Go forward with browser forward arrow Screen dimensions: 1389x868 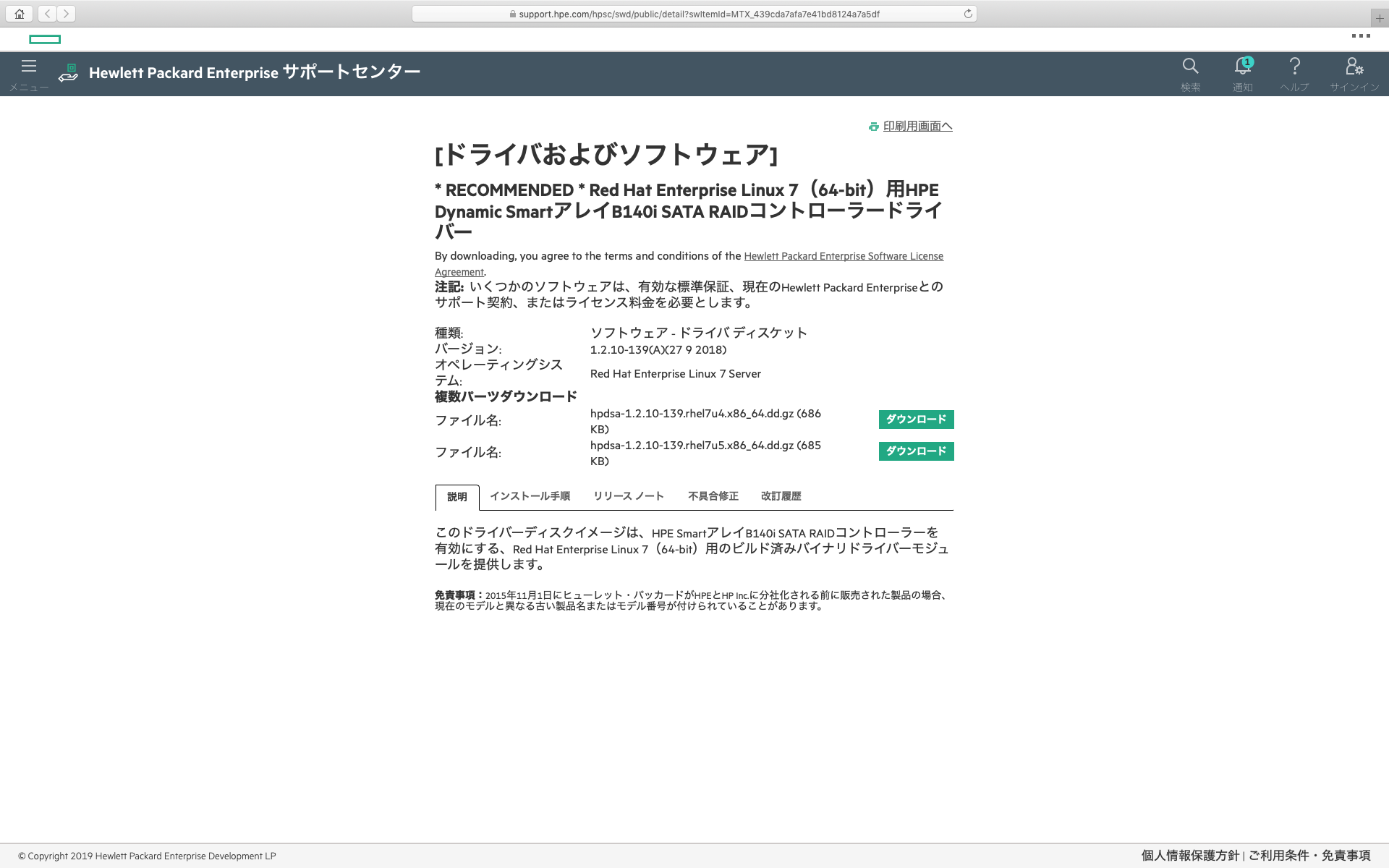(66, 14)
